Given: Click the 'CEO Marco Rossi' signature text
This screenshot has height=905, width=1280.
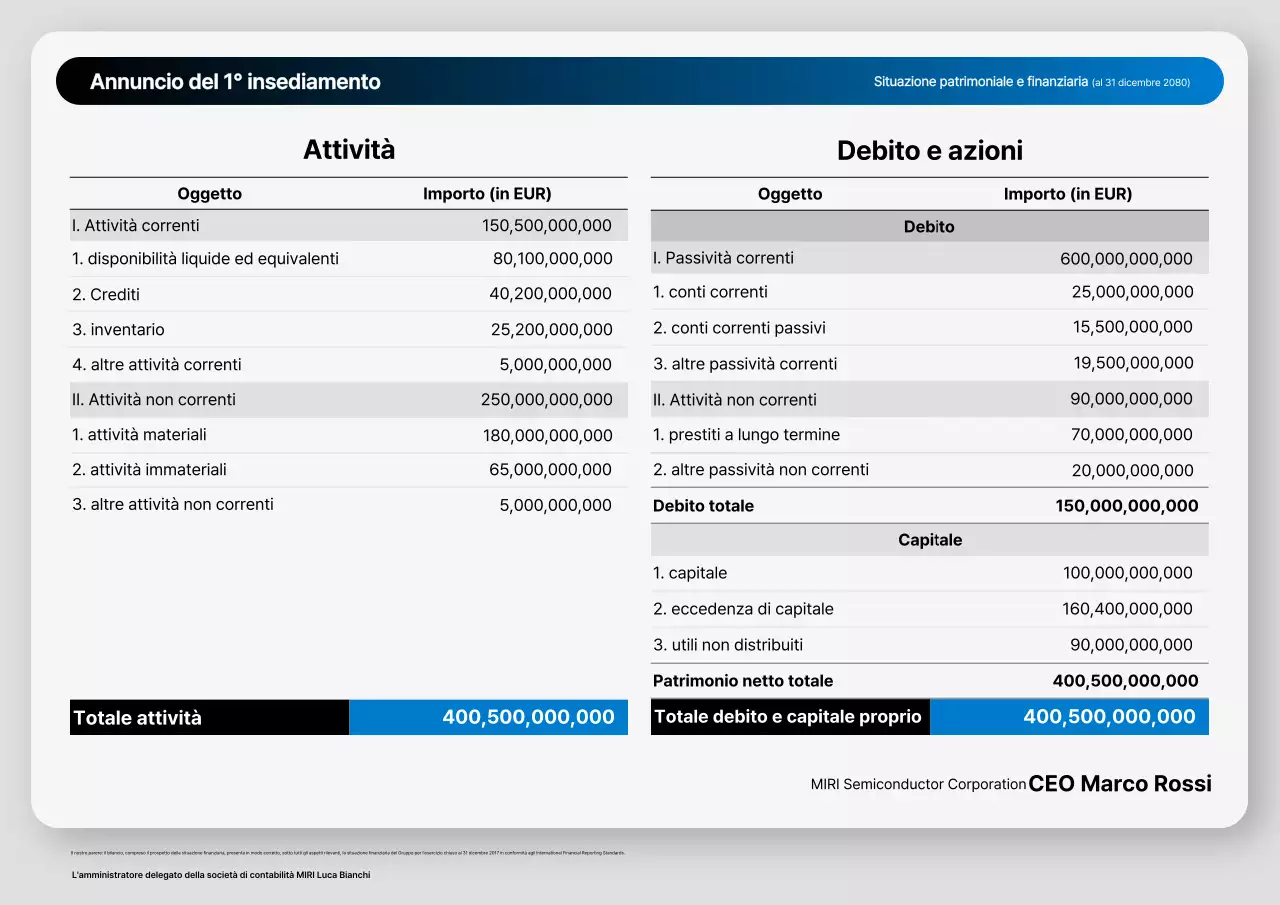Looking at the screenshot, I should [x=1119, y=783].
